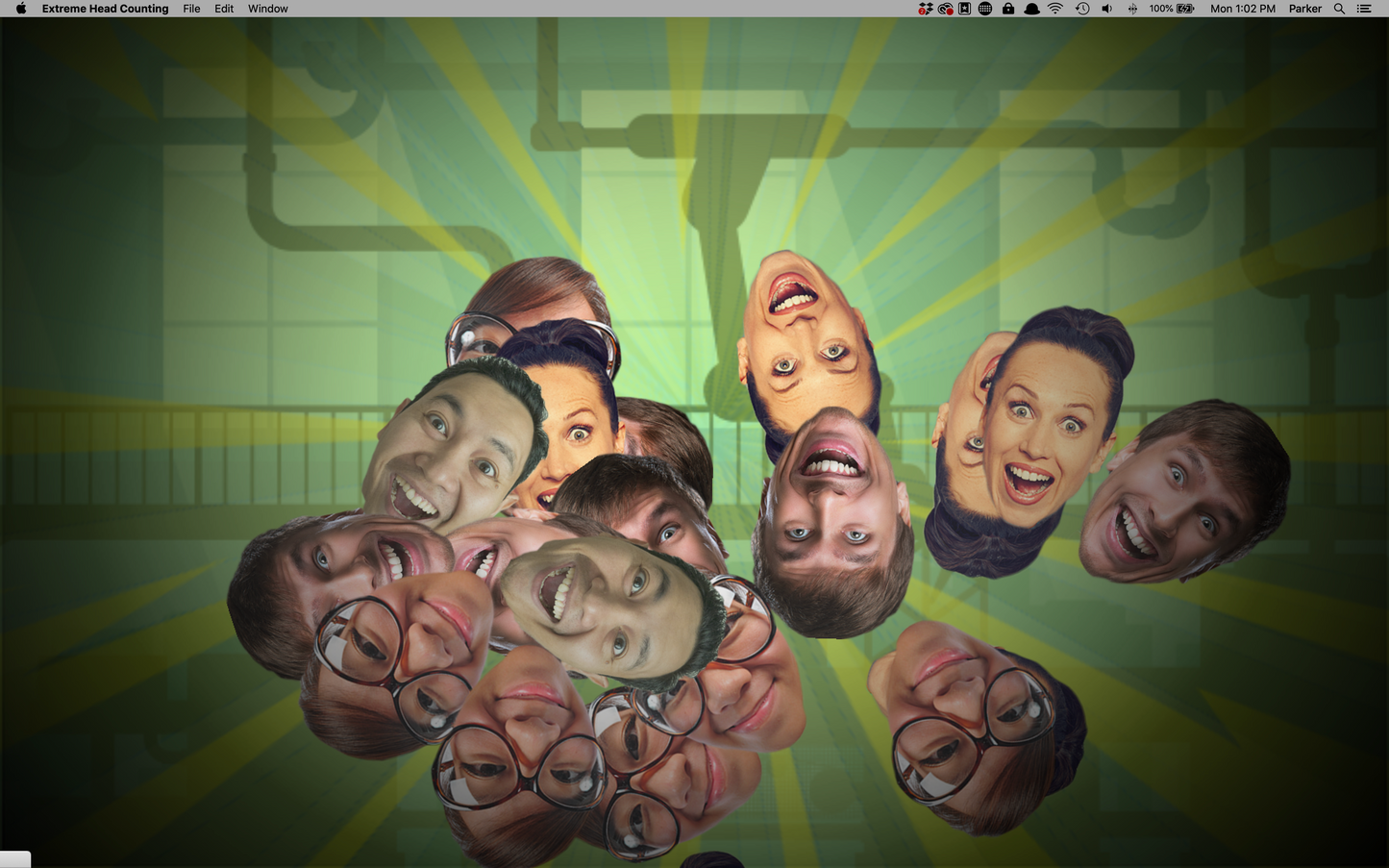Viewport: 1389px width, 868px height.
Task: Open the File menu
Action: point(191,9)
